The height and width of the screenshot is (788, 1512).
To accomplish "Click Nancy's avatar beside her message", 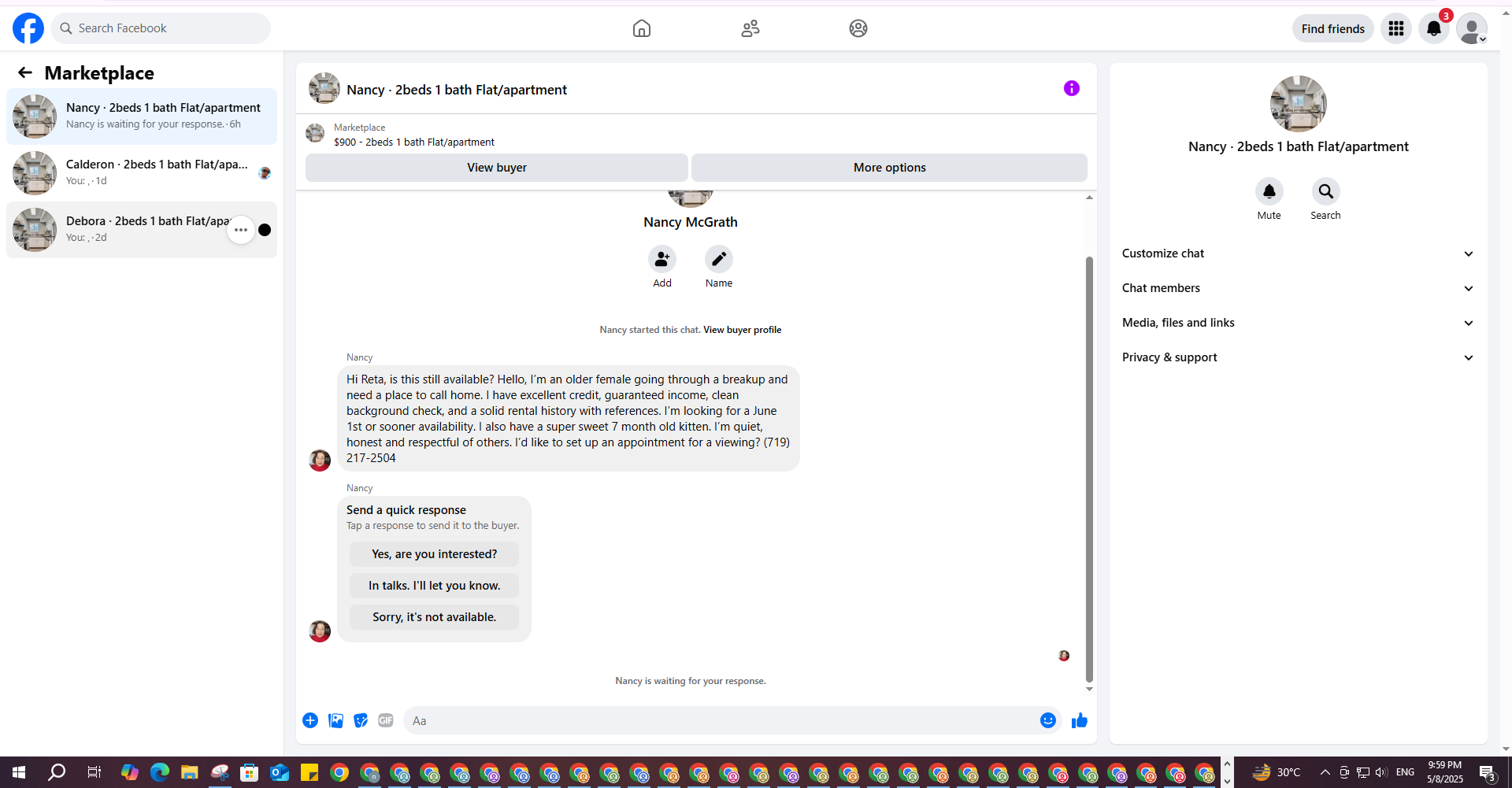I will [x=320, y=461].
